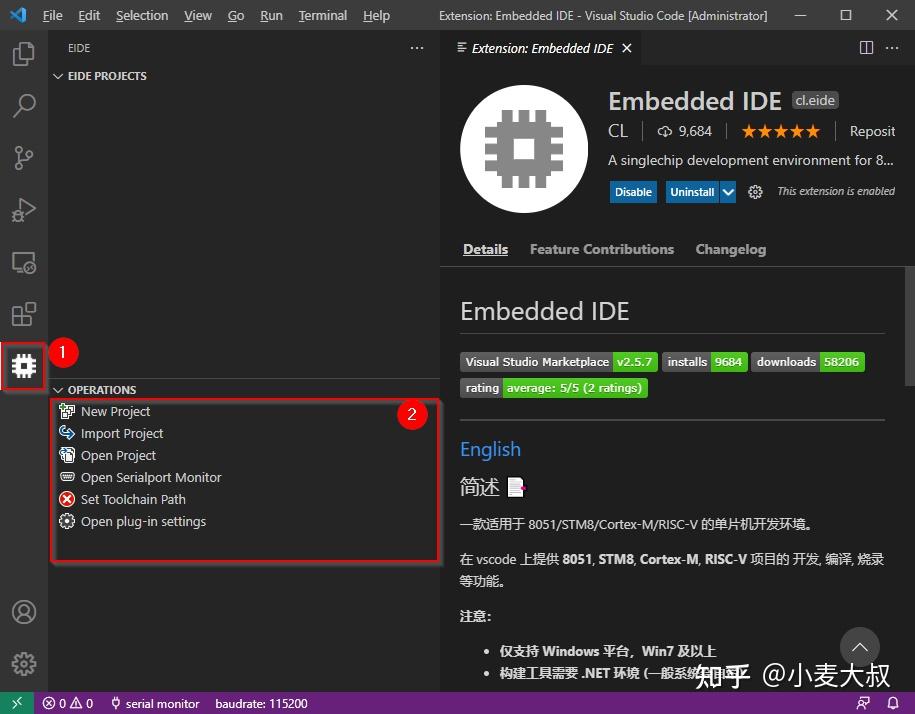Click the document icon beside 简述
915x714 pixels.
coord(516,486)
